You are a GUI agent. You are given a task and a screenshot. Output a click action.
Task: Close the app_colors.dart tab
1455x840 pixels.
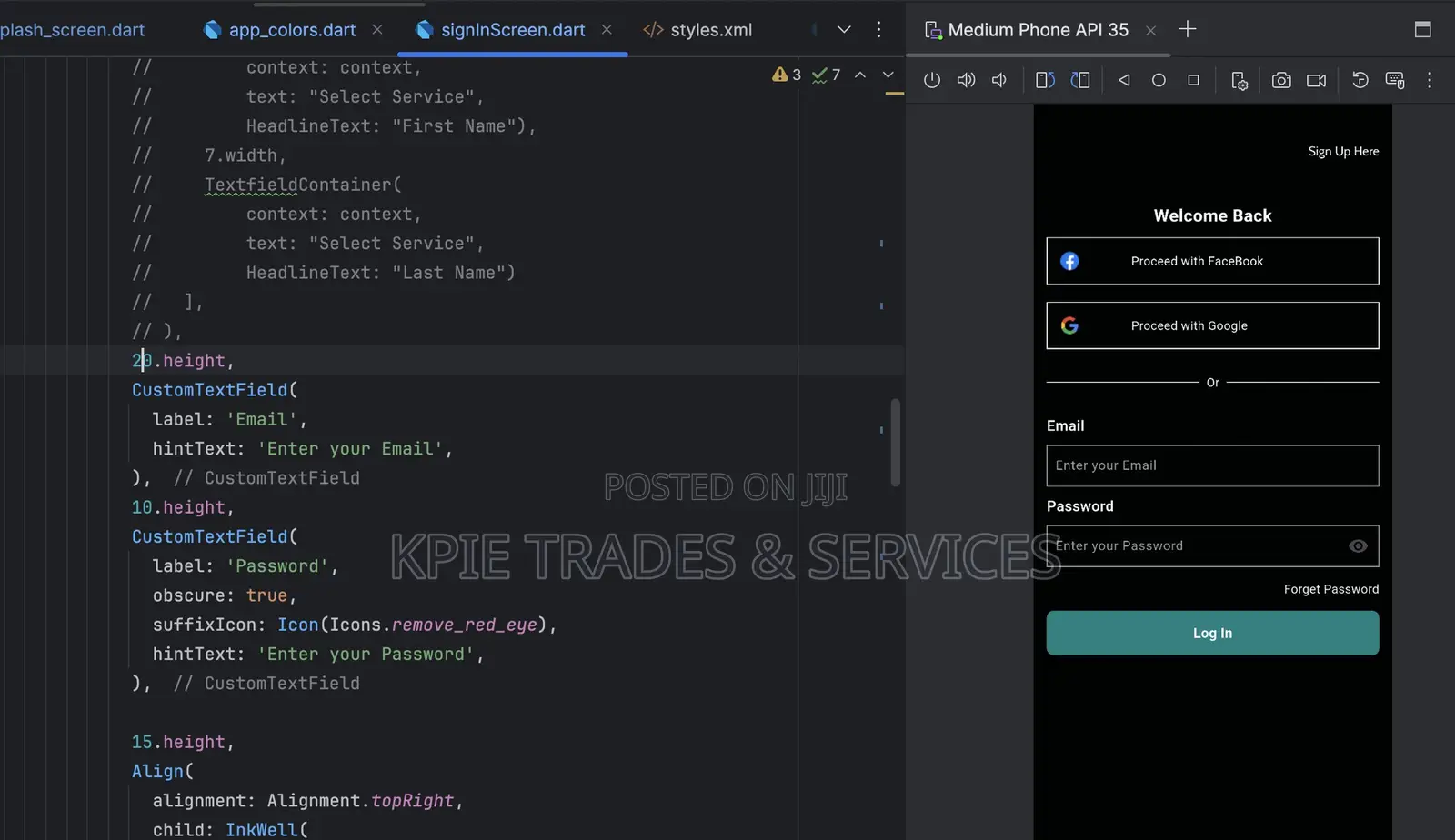click(x=377, y=30)
